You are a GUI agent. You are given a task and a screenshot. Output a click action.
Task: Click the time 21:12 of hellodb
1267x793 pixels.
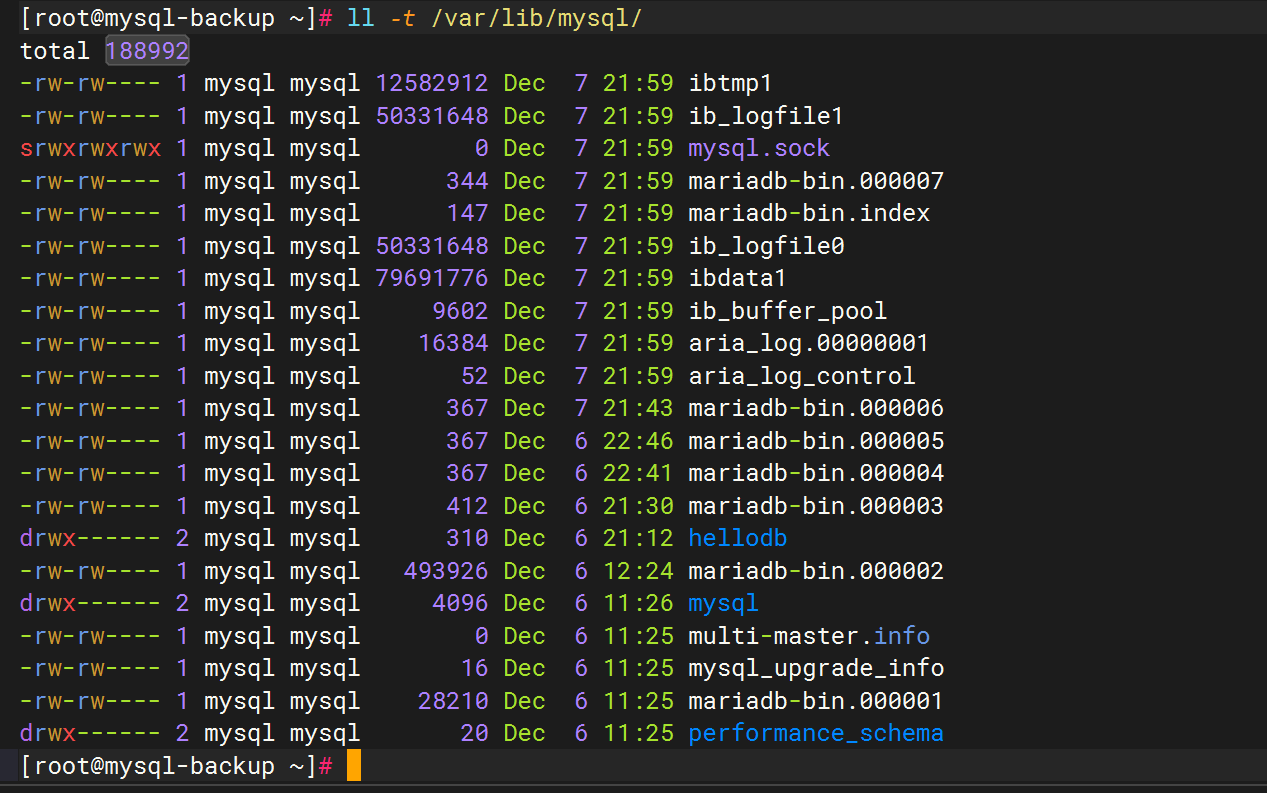point(638,538)
